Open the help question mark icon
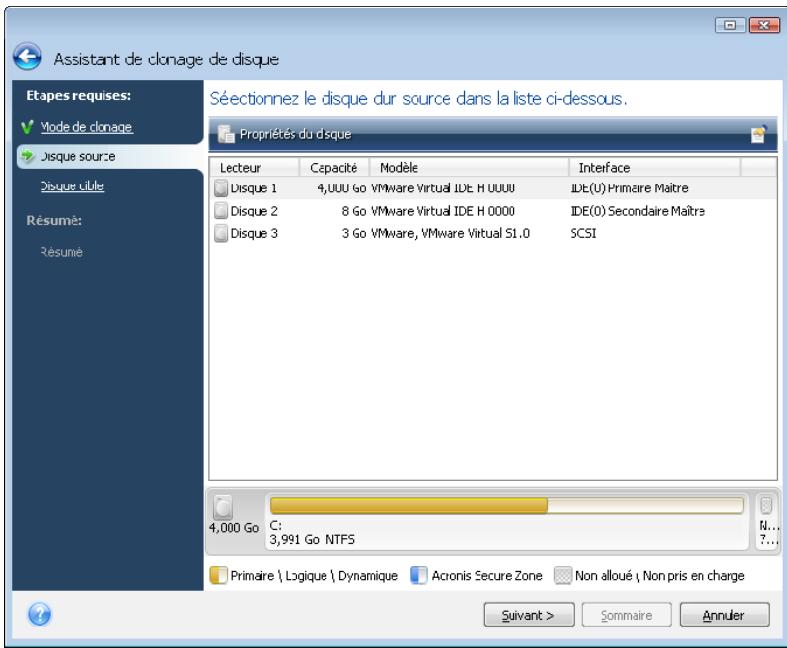 (40, 613)
